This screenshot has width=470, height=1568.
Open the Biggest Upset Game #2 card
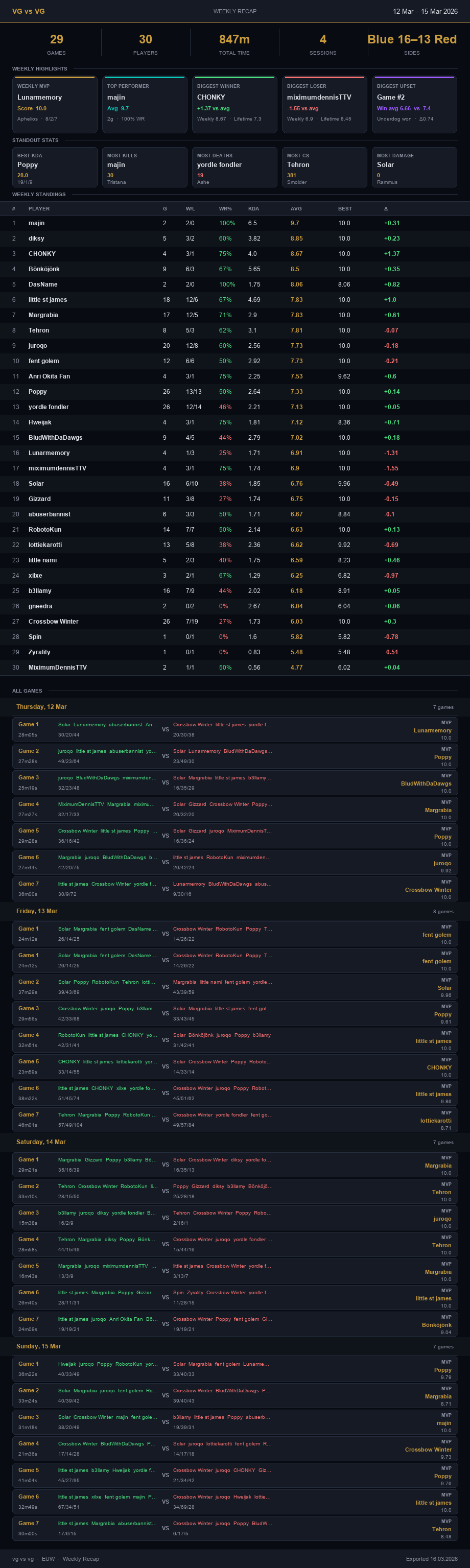(x=415, y=104)
